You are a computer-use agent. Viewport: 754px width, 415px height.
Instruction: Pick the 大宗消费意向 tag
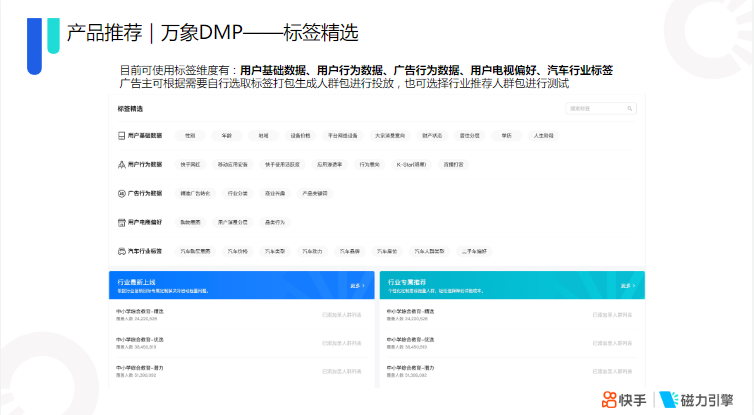[390, 136]
